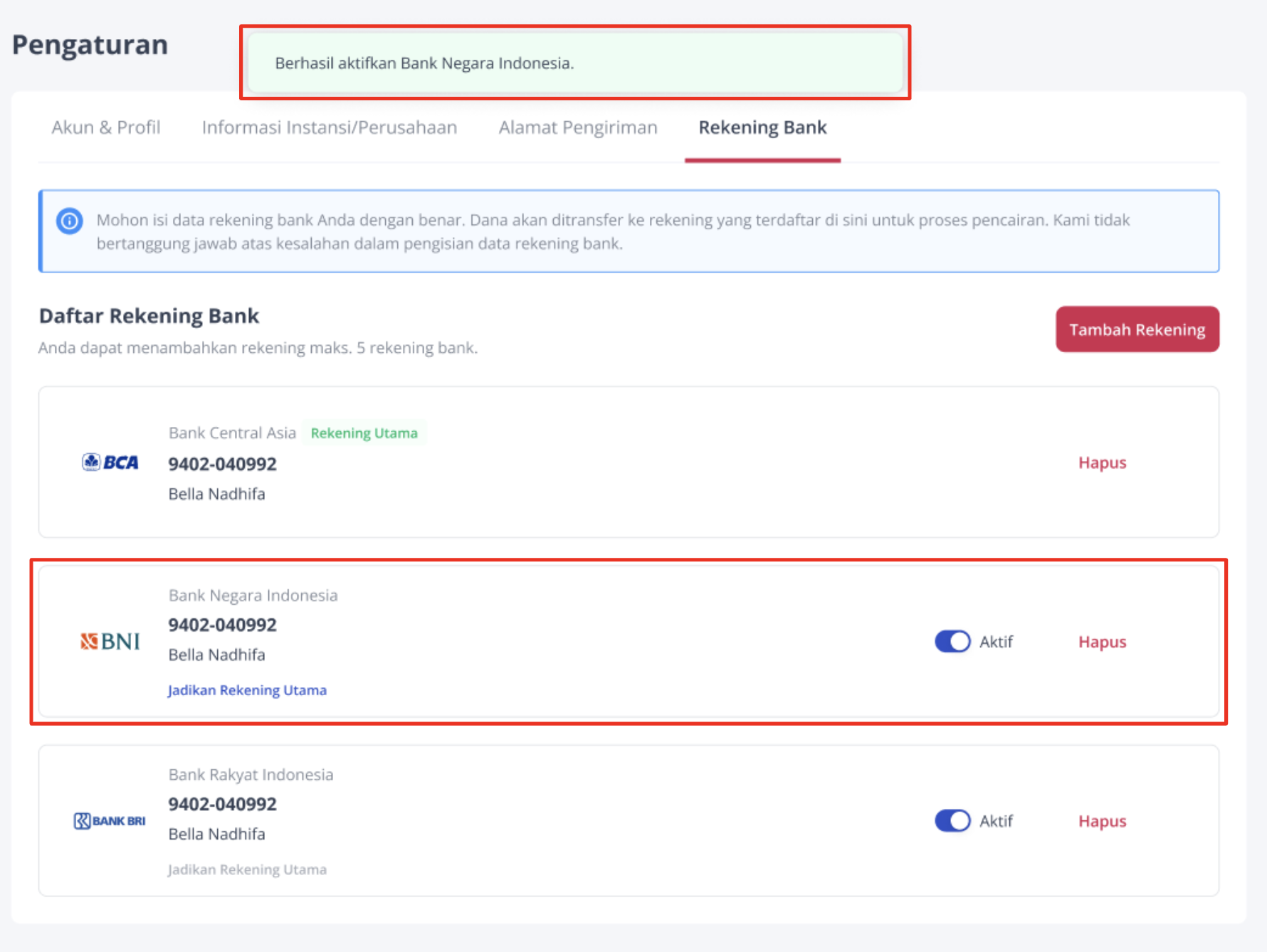
Task: Click the Aktif label in BNI card
Action: click(996, 642)
